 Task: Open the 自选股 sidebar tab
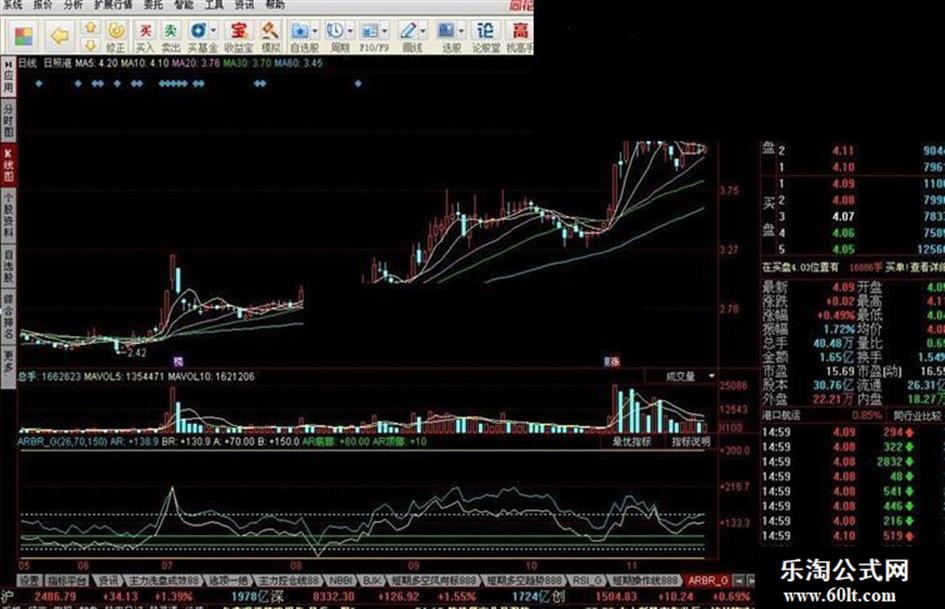click(x=8, y=266)
